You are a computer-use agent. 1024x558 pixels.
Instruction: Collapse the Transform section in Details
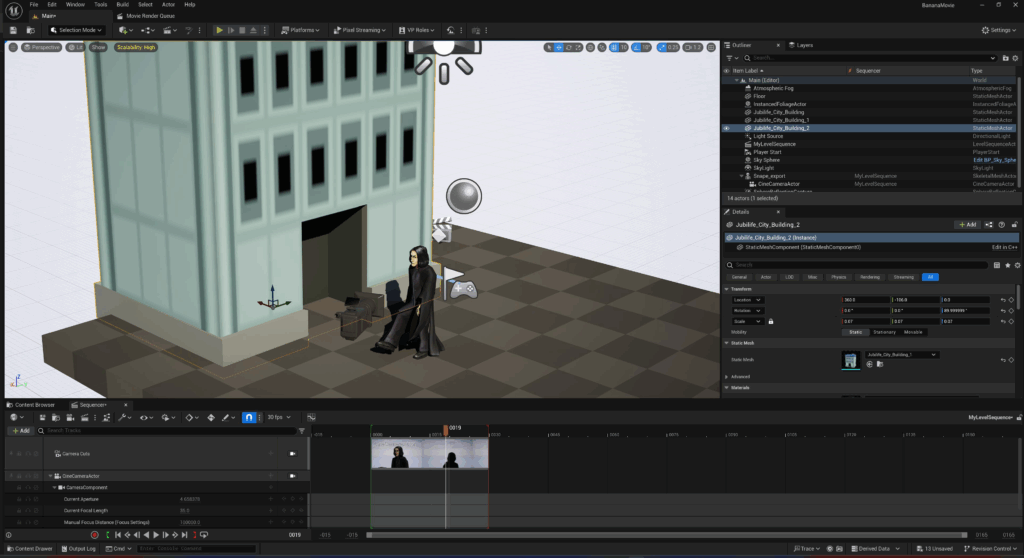coord(728,289)
